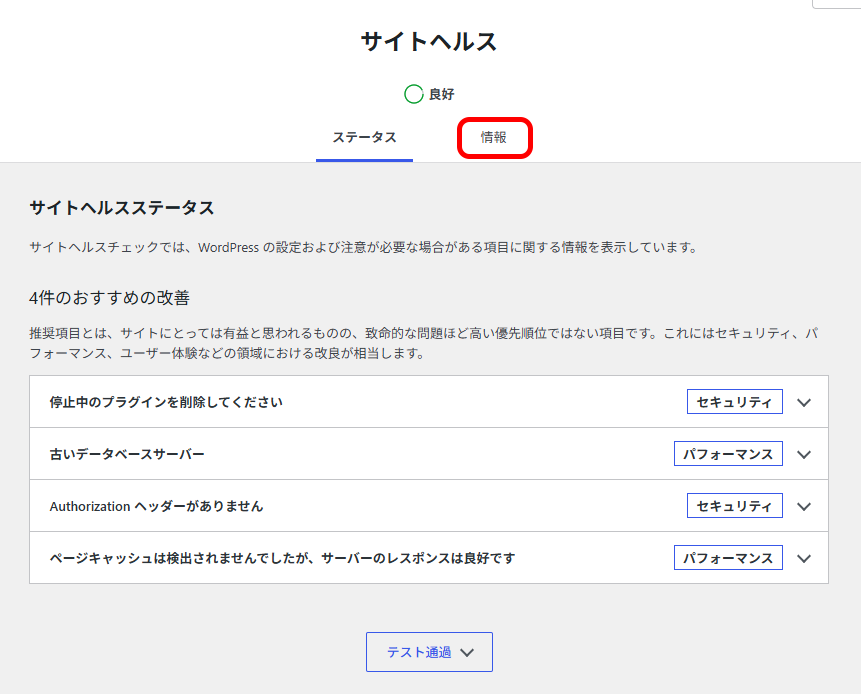Viewport: 861px width, 694px height.
Task: Click セキュリティ badge on Authorization row
Action: (x=735, y=506)
